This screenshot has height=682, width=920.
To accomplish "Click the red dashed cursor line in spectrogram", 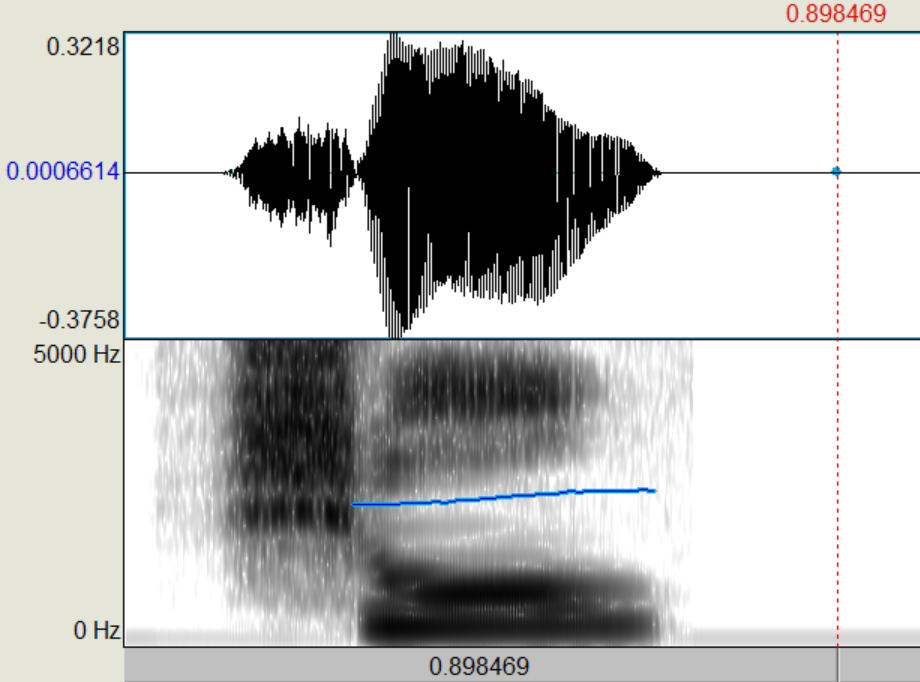I will 837,490.
